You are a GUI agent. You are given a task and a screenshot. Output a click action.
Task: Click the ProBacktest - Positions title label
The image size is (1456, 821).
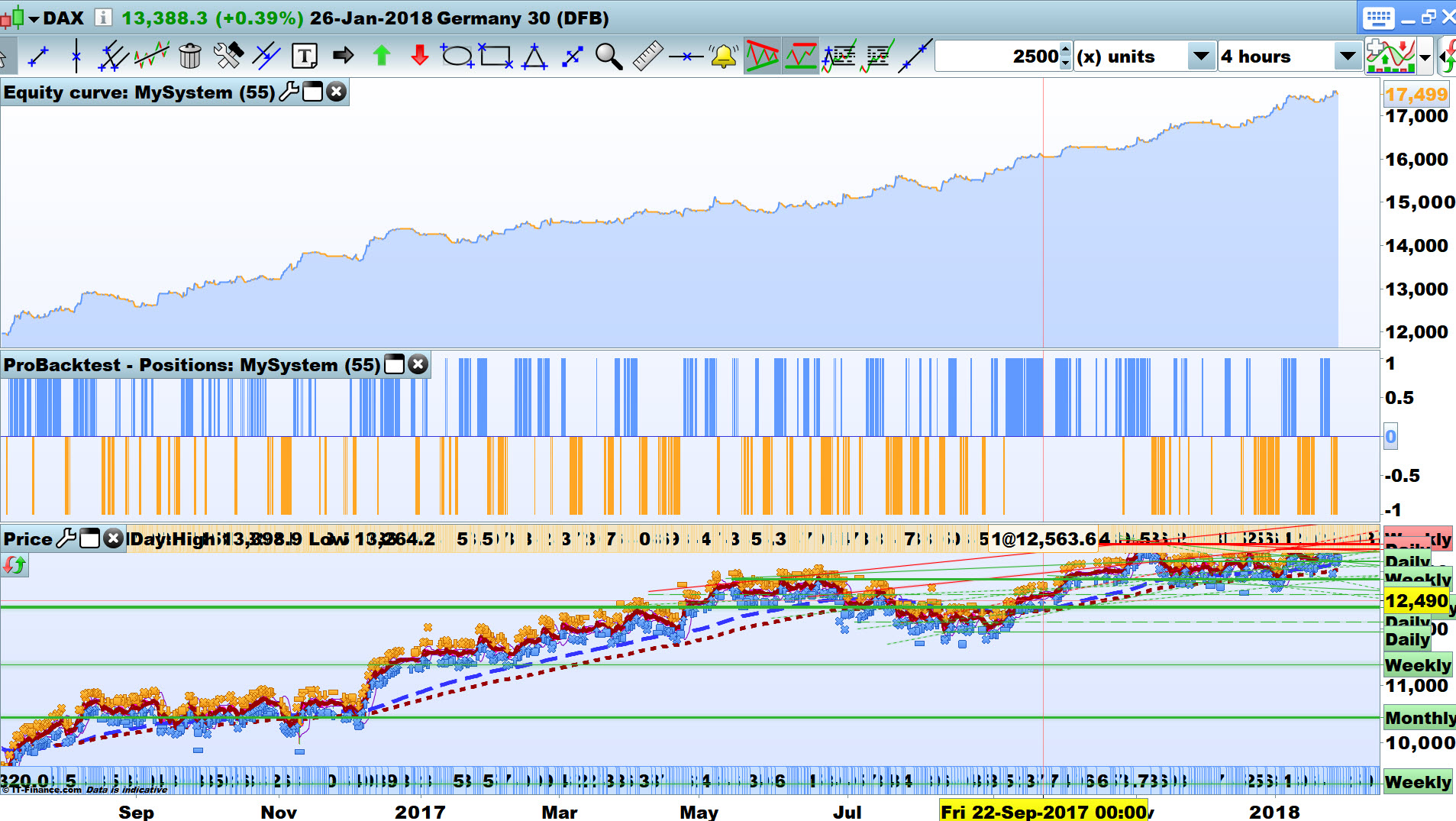pyautogui.click(x=192, y=365)
